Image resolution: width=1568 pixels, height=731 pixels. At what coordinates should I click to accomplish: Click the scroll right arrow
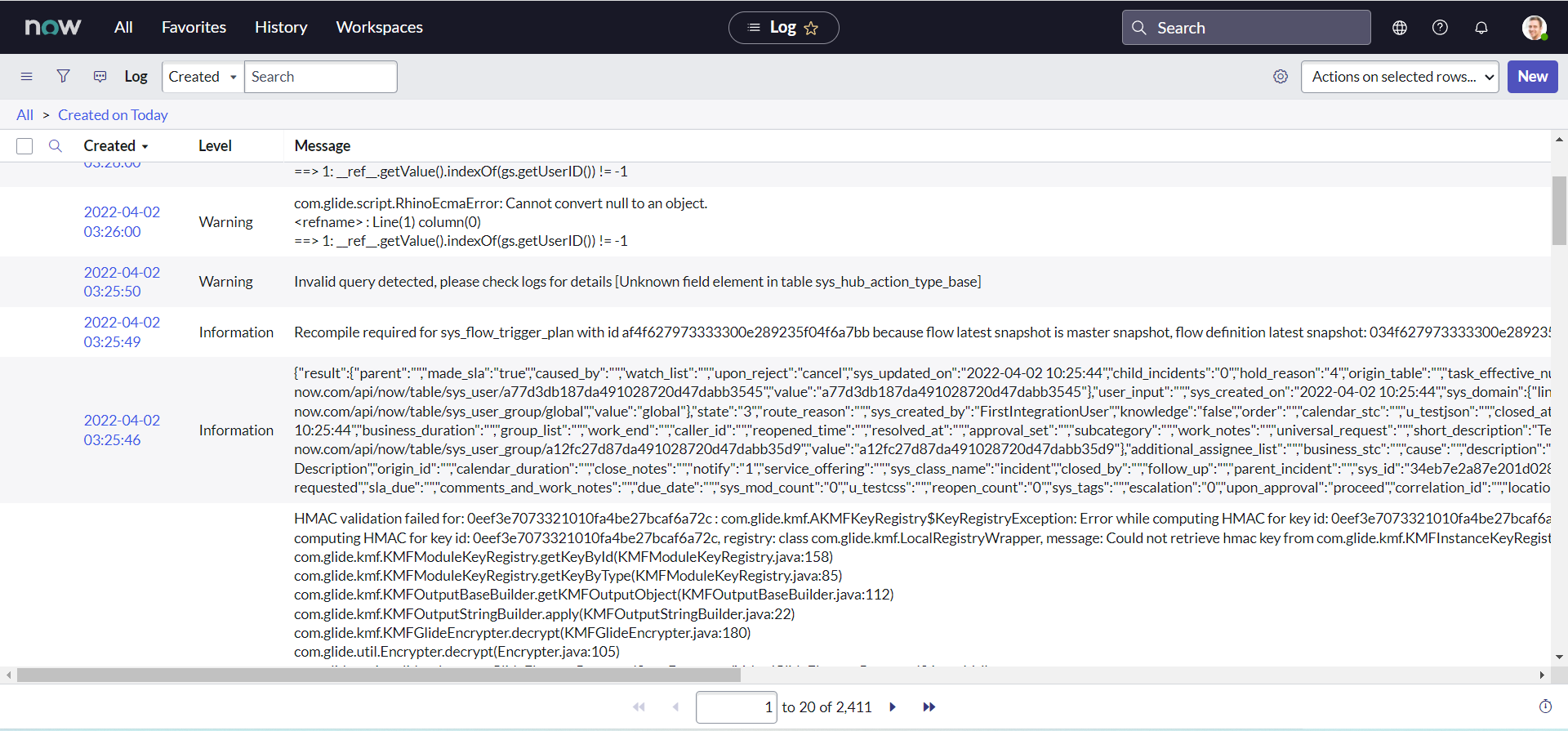tap(1542, 675)
